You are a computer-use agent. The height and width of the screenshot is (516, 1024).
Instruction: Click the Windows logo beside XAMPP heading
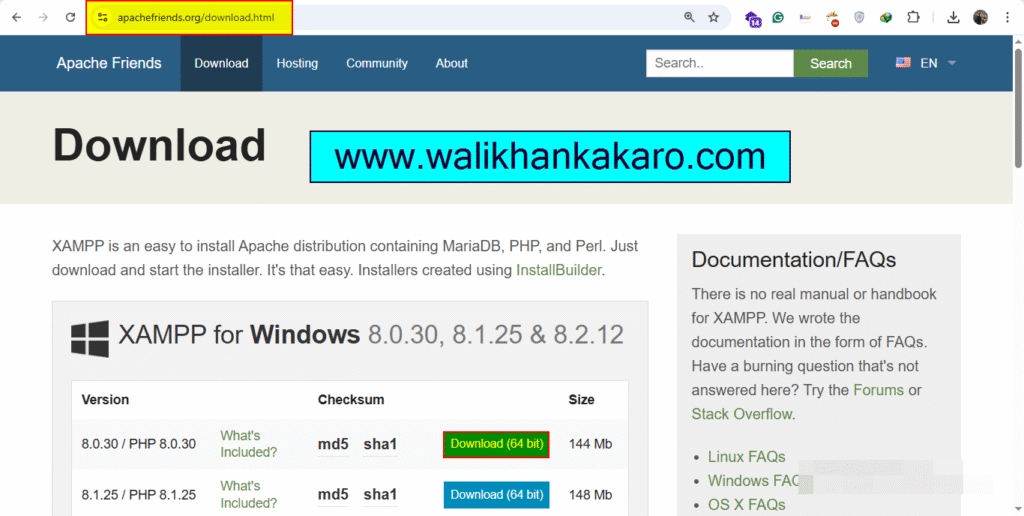tap(90, 338)
